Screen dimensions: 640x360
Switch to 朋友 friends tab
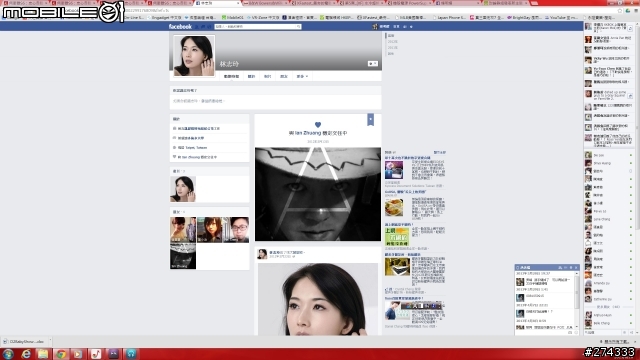(x=284, y=76)
